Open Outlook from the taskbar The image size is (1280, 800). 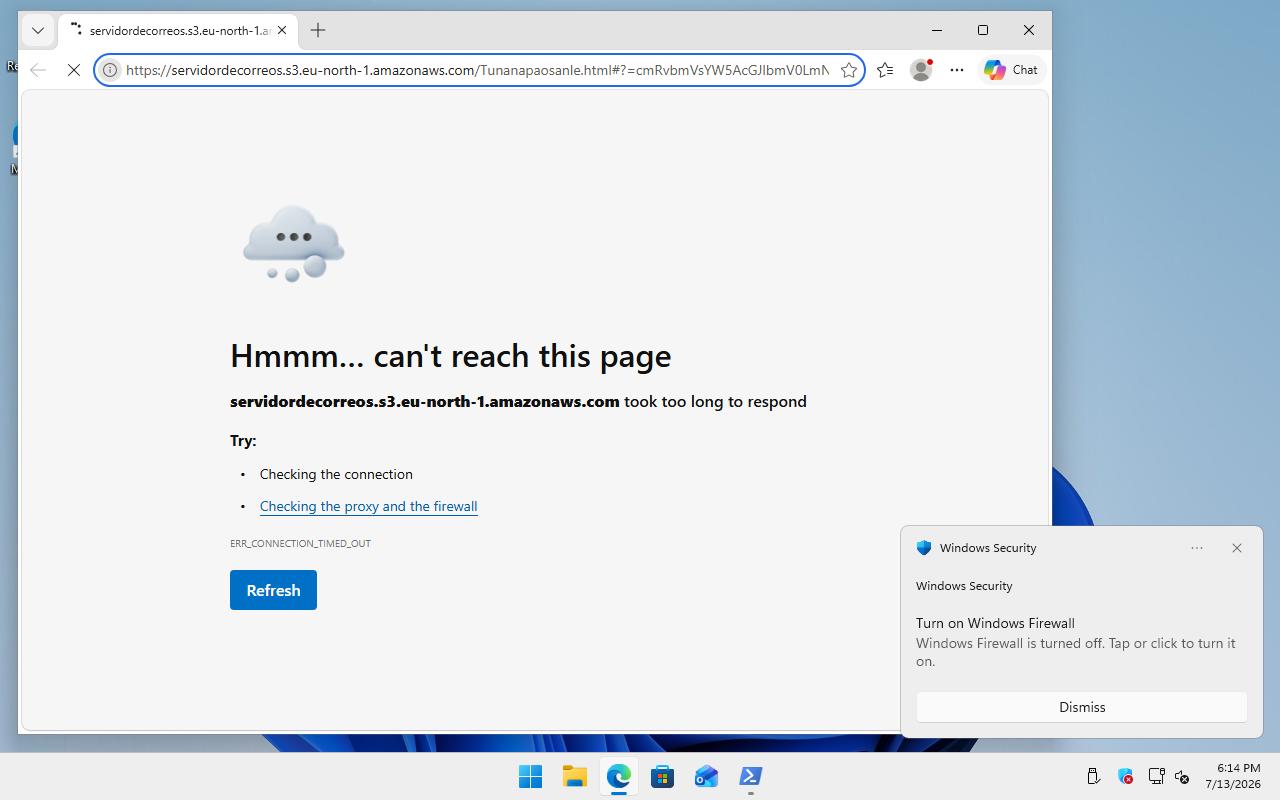tap(706, 776)
